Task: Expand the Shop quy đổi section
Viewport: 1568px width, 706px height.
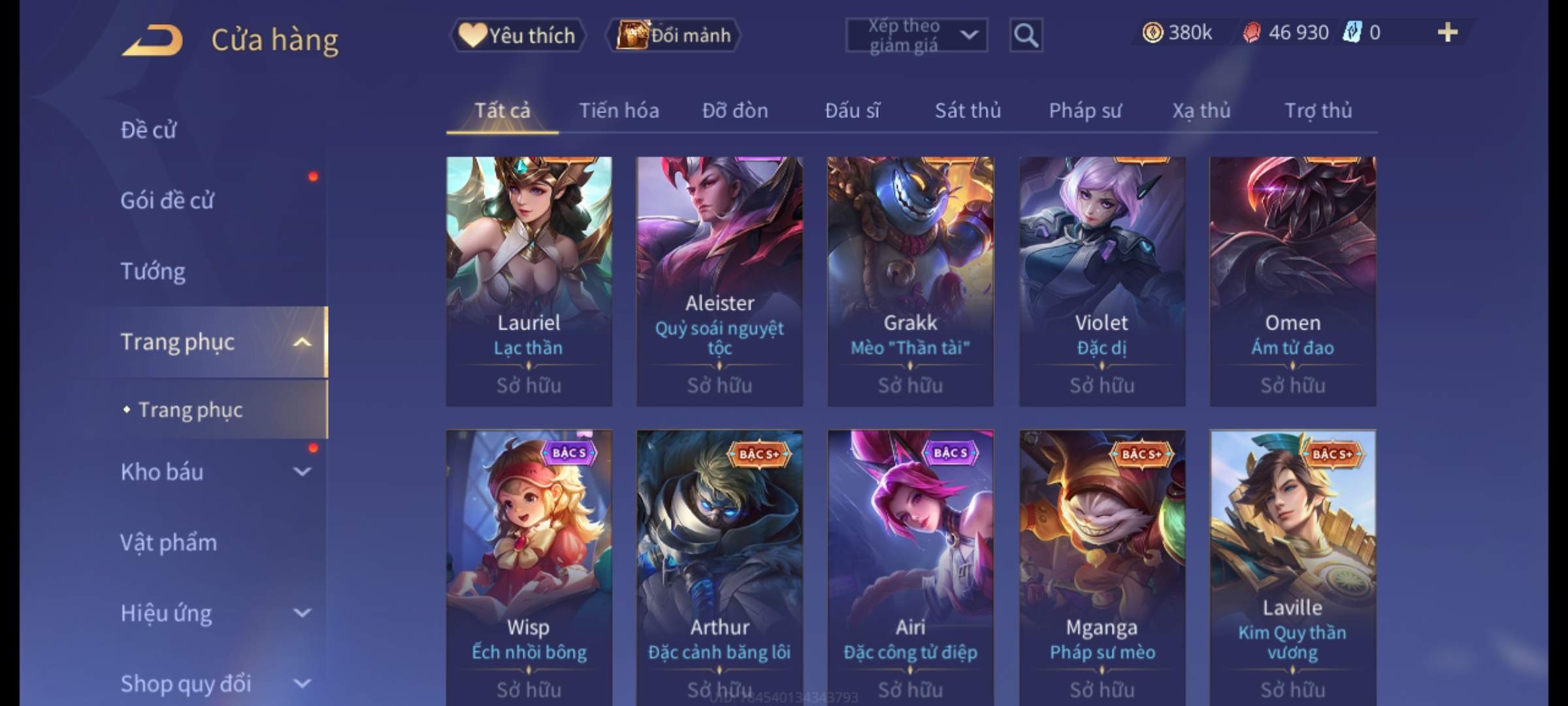Action: click(x=302, y=684)
